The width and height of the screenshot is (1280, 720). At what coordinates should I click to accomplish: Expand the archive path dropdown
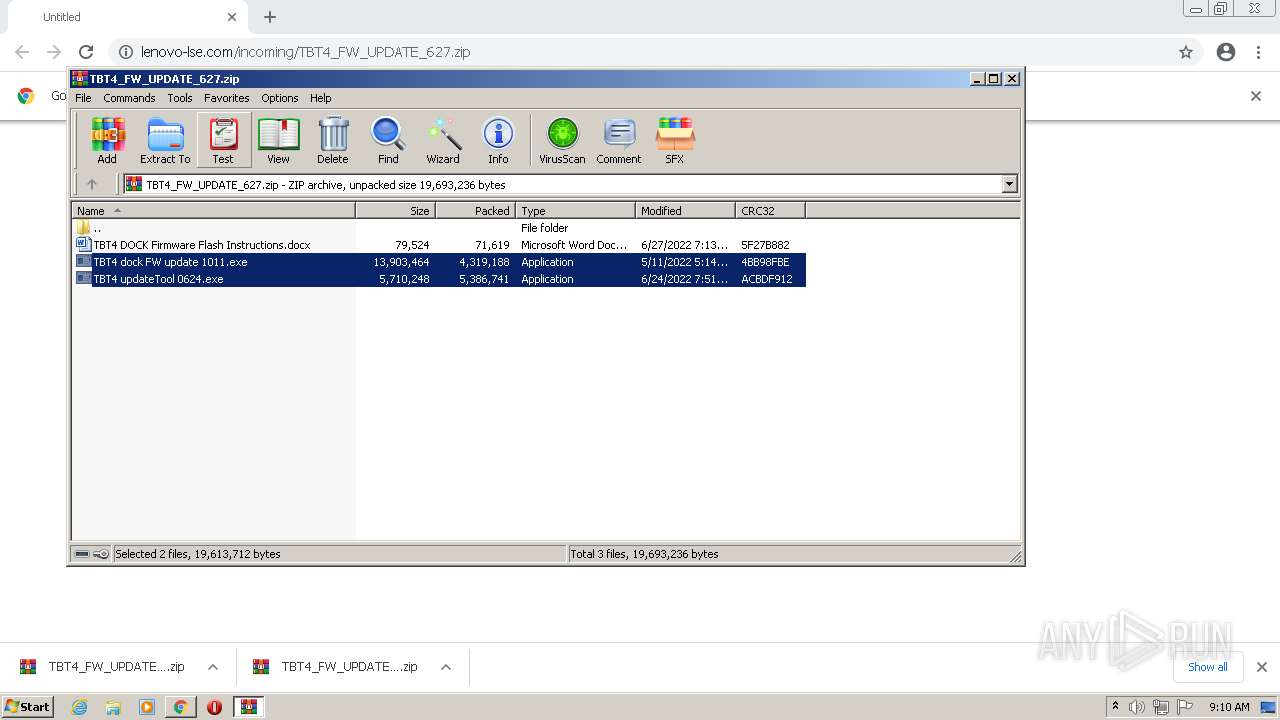[1009, 184]
